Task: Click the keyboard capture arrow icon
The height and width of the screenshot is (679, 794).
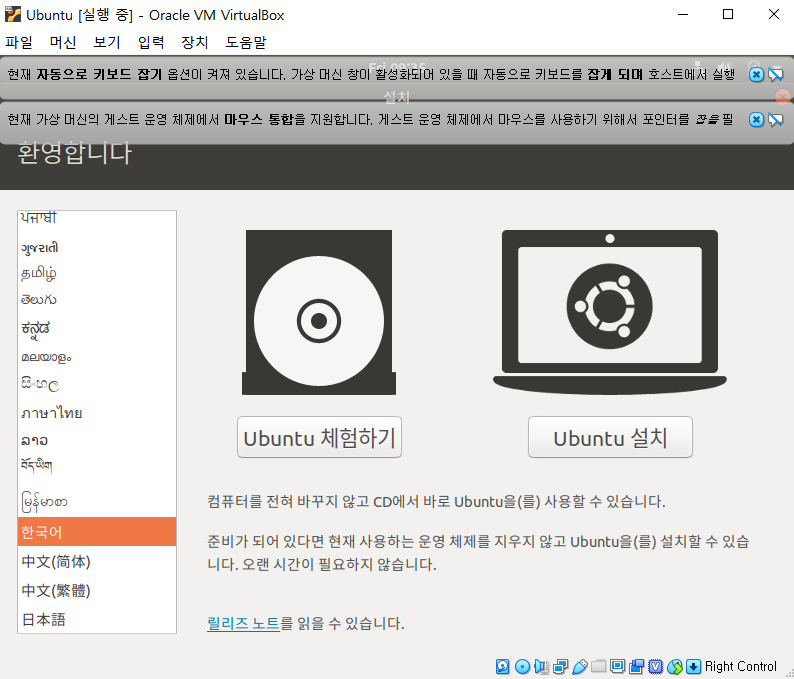Action: 694,666
